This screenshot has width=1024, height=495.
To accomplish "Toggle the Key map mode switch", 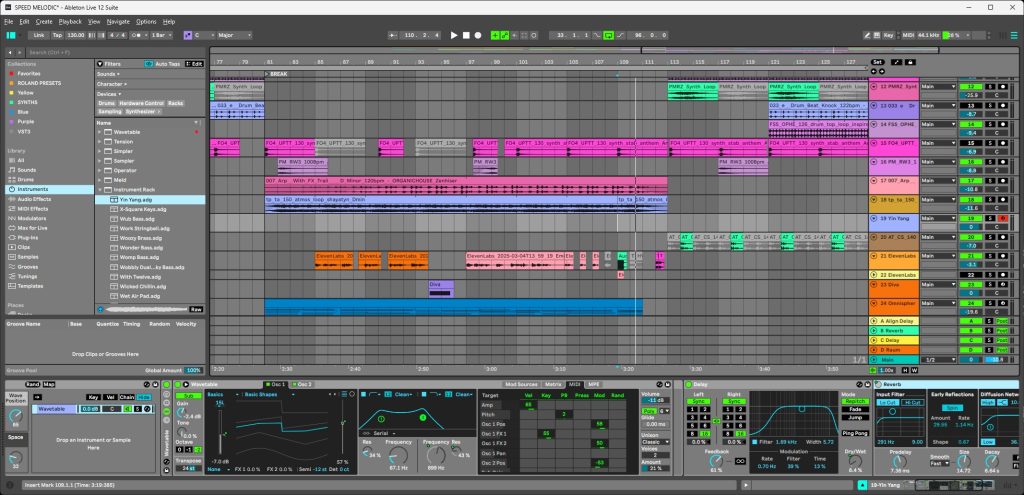I will point(888,35).
